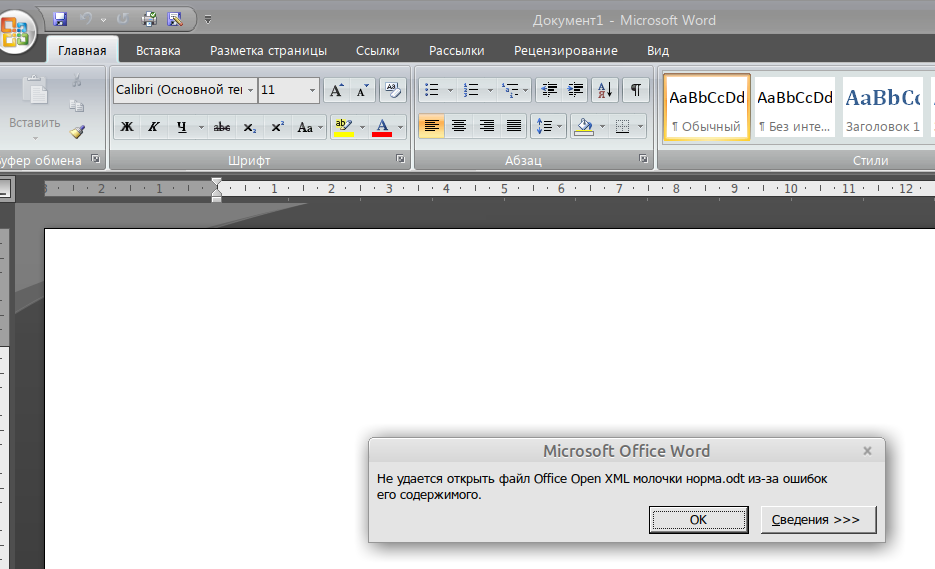935x569 pixels.
Task: Open font color dropdown arrow
Action: [400, 127]
